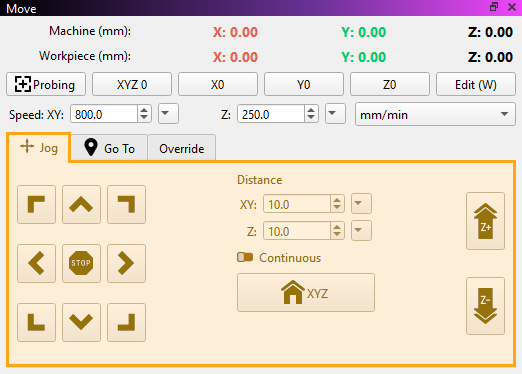This screenshot has height=374, width=522.
Task: Decrease XY distance with spinner down arrow
Action: point(337,208)
